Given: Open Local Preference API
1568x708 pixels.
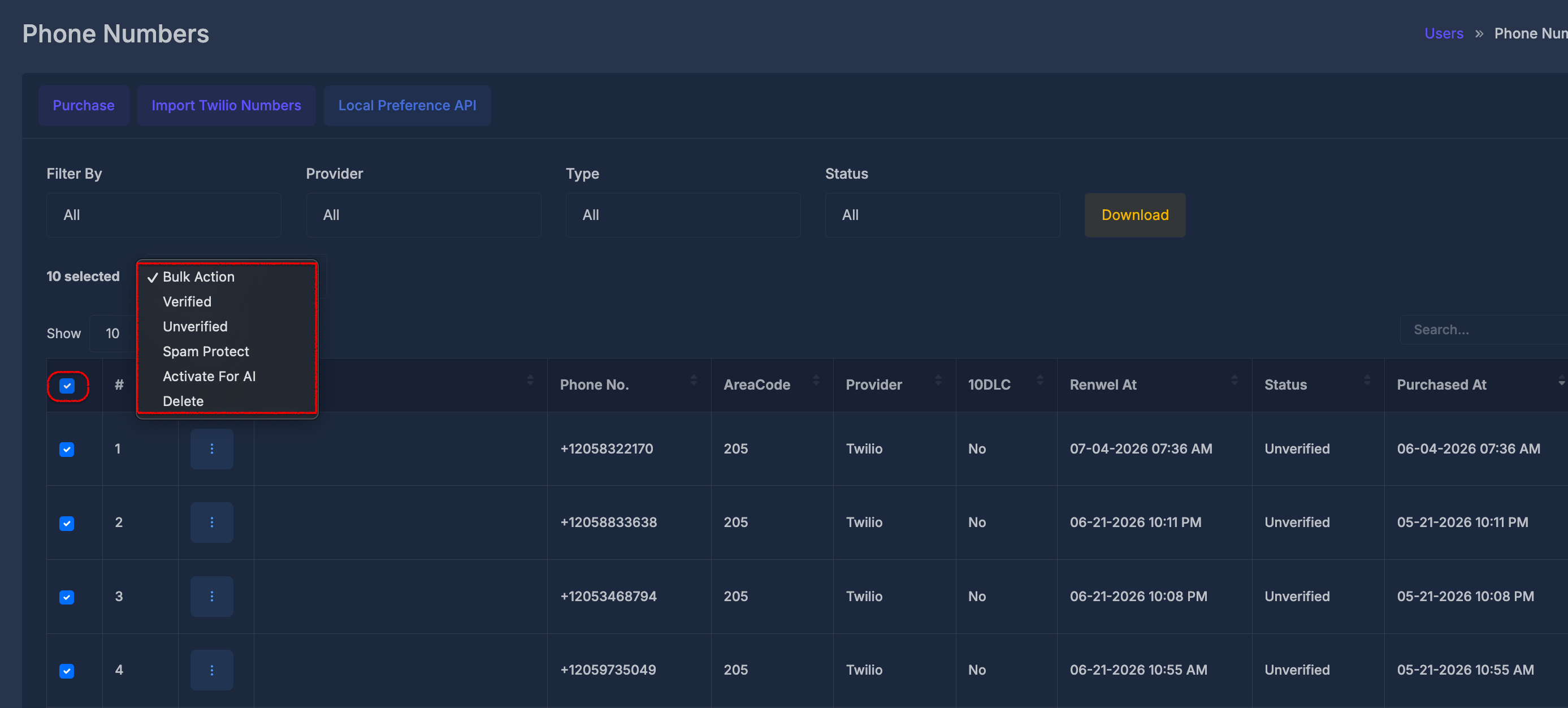Looking at the screenshot, I should click(x=407, y=105).
